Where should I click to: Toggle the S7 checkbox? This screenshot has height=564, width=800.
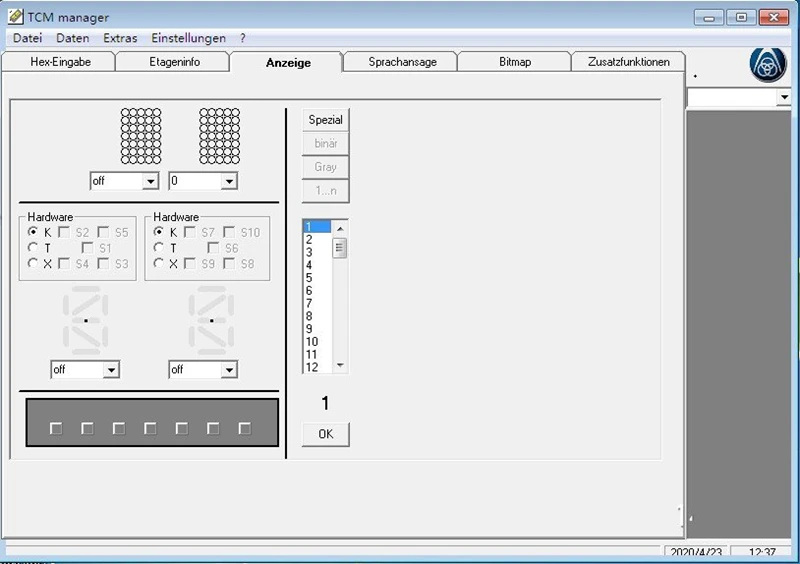click(x=190, y=232)
